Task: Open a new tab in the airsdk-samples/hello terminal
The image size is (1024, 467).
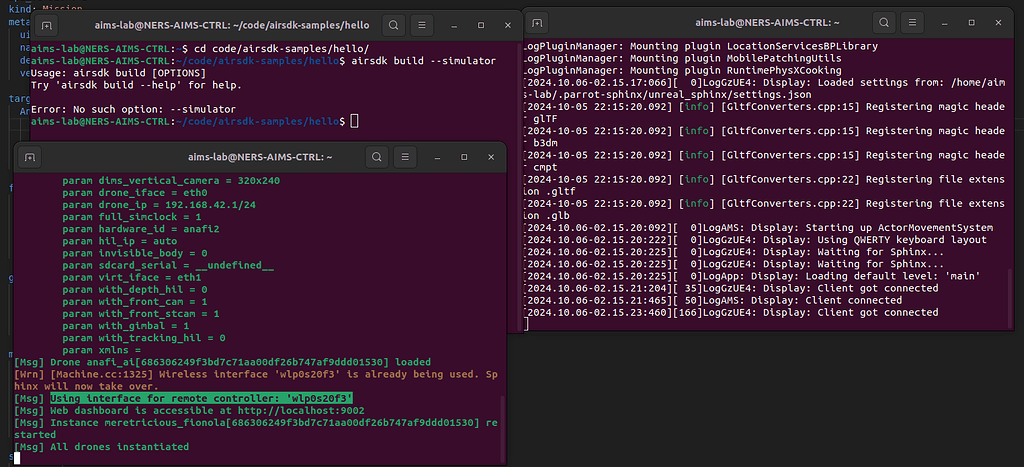Action: [47, 24]
